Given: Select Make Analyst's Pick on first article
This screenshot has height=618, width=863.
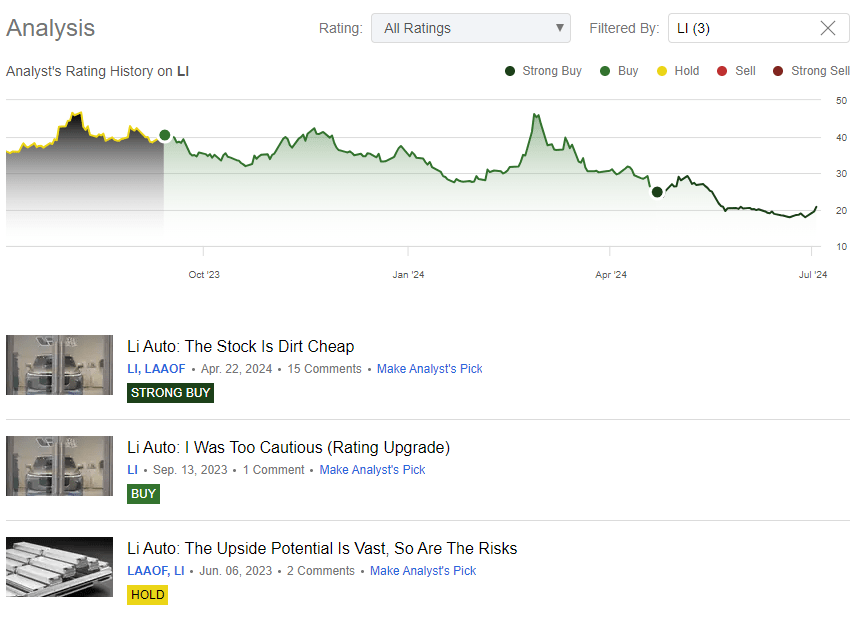Looking at the screenshot, I should [x=429, y=369].
